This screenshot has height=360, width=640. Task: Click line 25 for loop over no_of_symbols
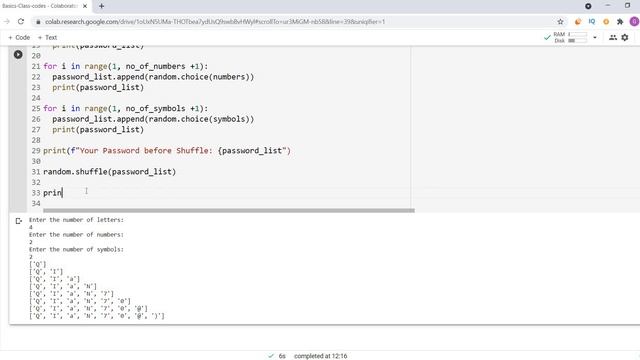tap(125, 108)
